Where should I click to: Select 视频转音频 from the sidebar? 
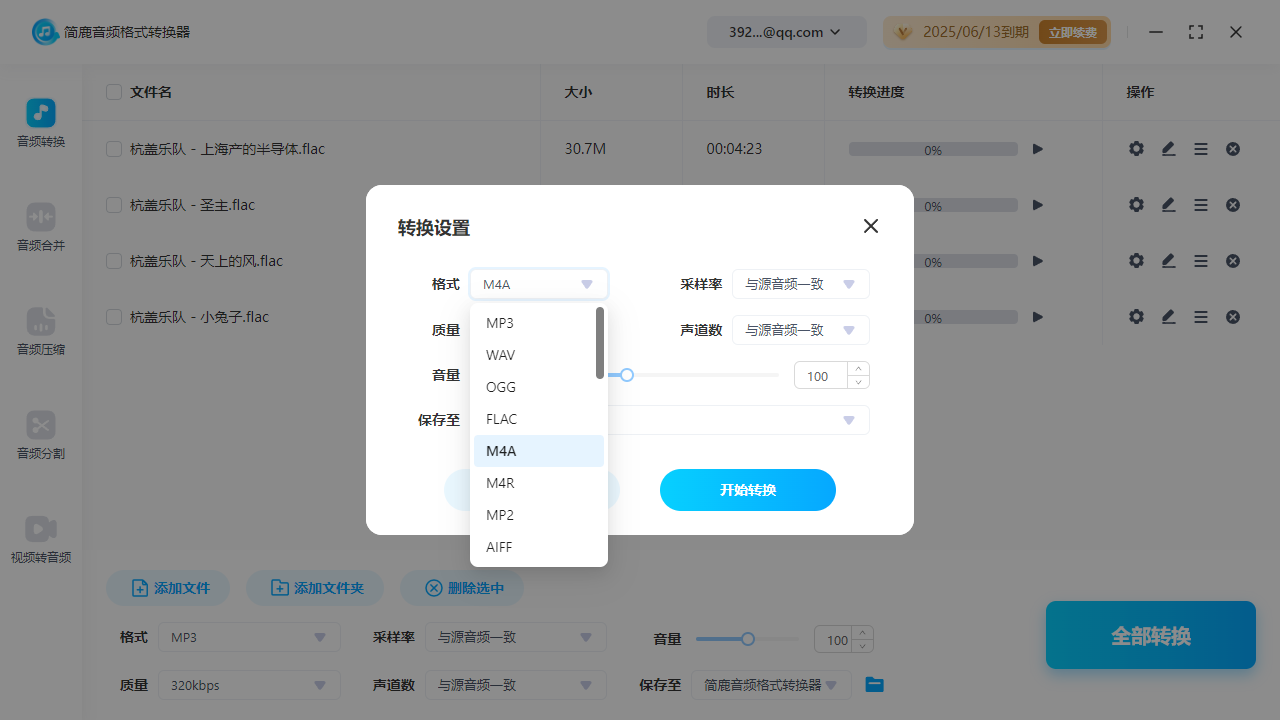coord(40,541)
